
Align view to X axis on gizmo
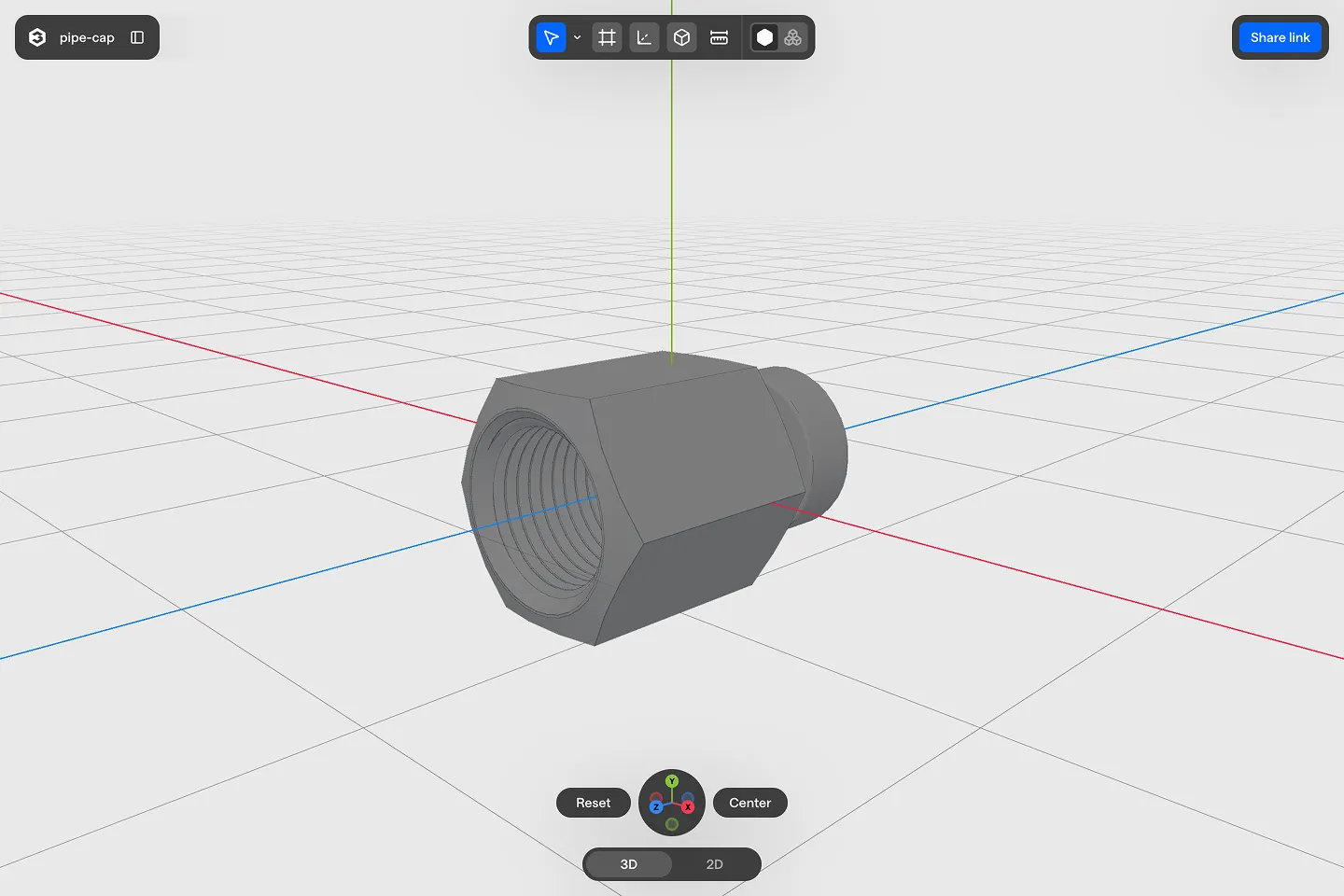click(x=688, y=807)
